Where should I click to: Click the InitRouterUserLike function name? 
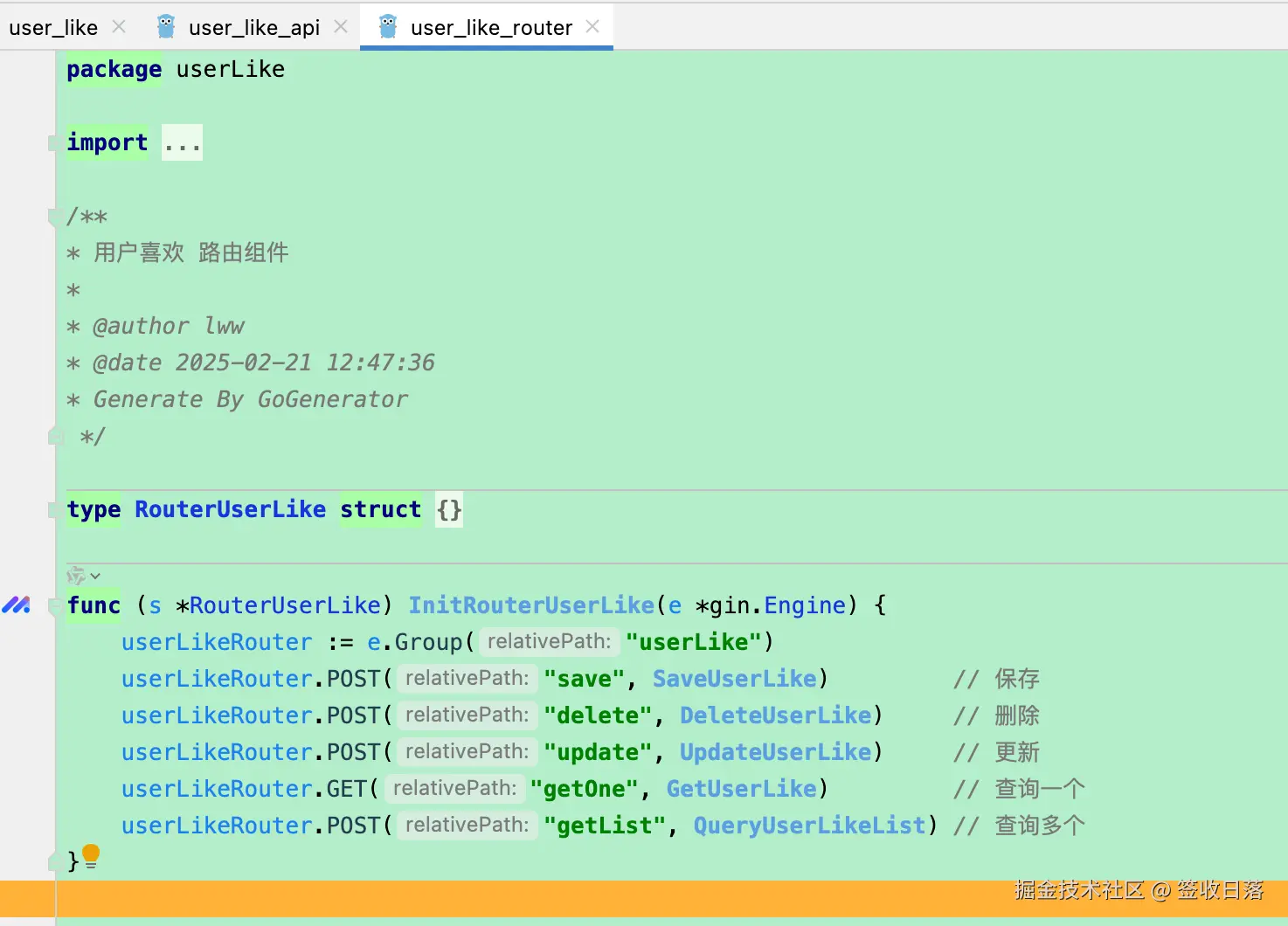point(531,605)
